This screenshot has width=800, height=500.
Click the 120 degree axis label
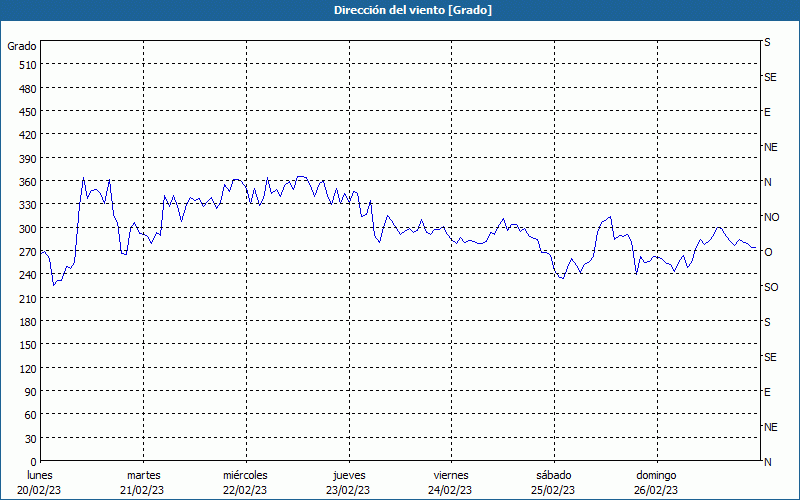pyautogui.click(x=29, y=368)
